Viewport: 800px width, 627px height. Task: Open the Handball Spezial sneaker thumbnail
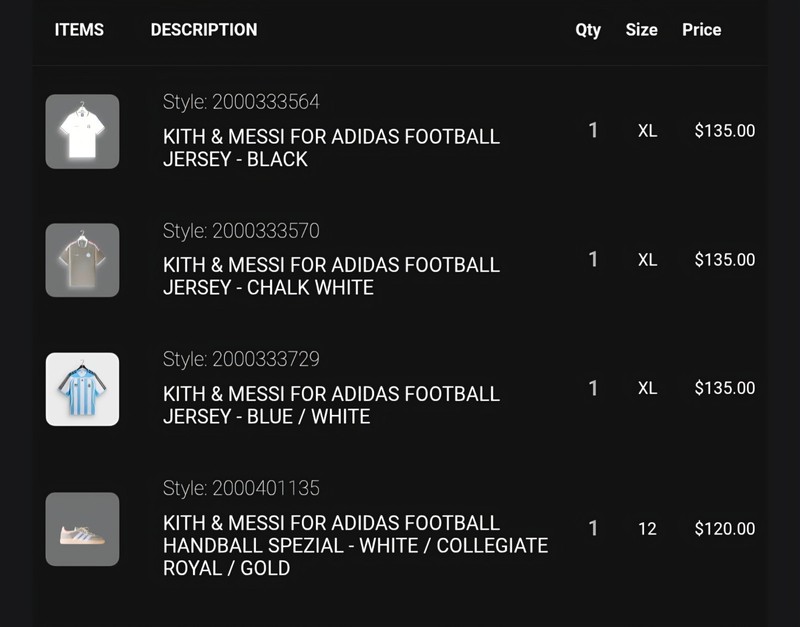click(x=82, y=529)
